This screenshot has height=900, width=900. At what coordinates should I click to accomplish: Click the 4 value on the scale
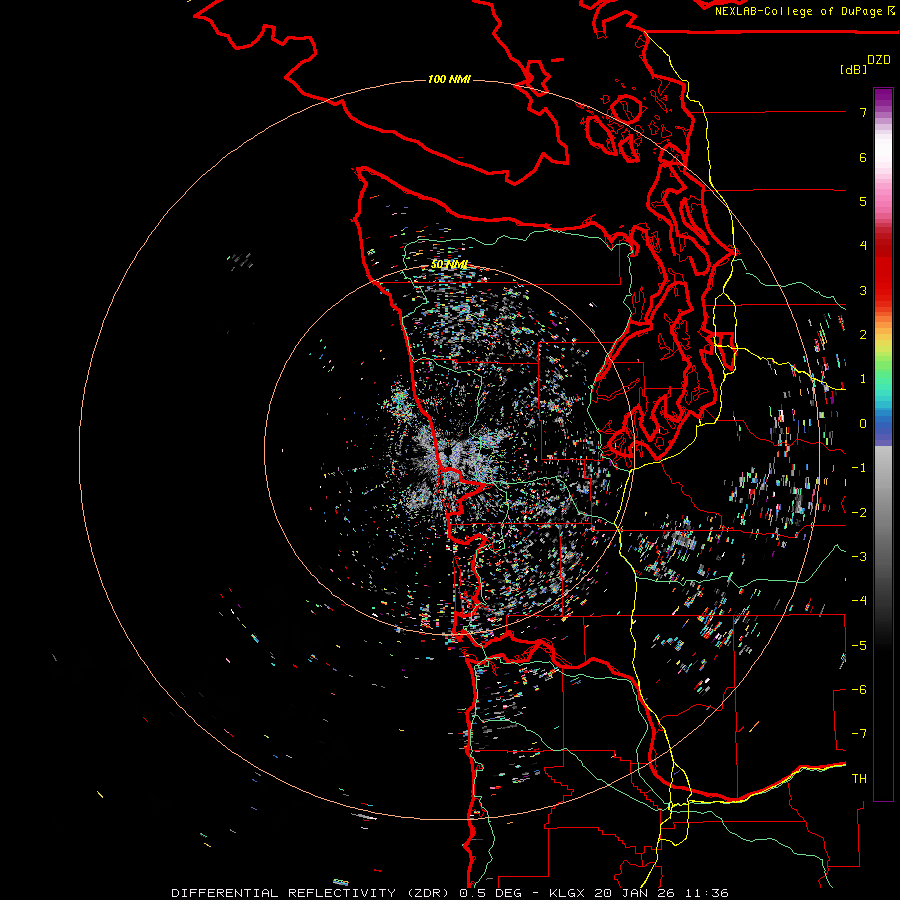coord(863,246)
